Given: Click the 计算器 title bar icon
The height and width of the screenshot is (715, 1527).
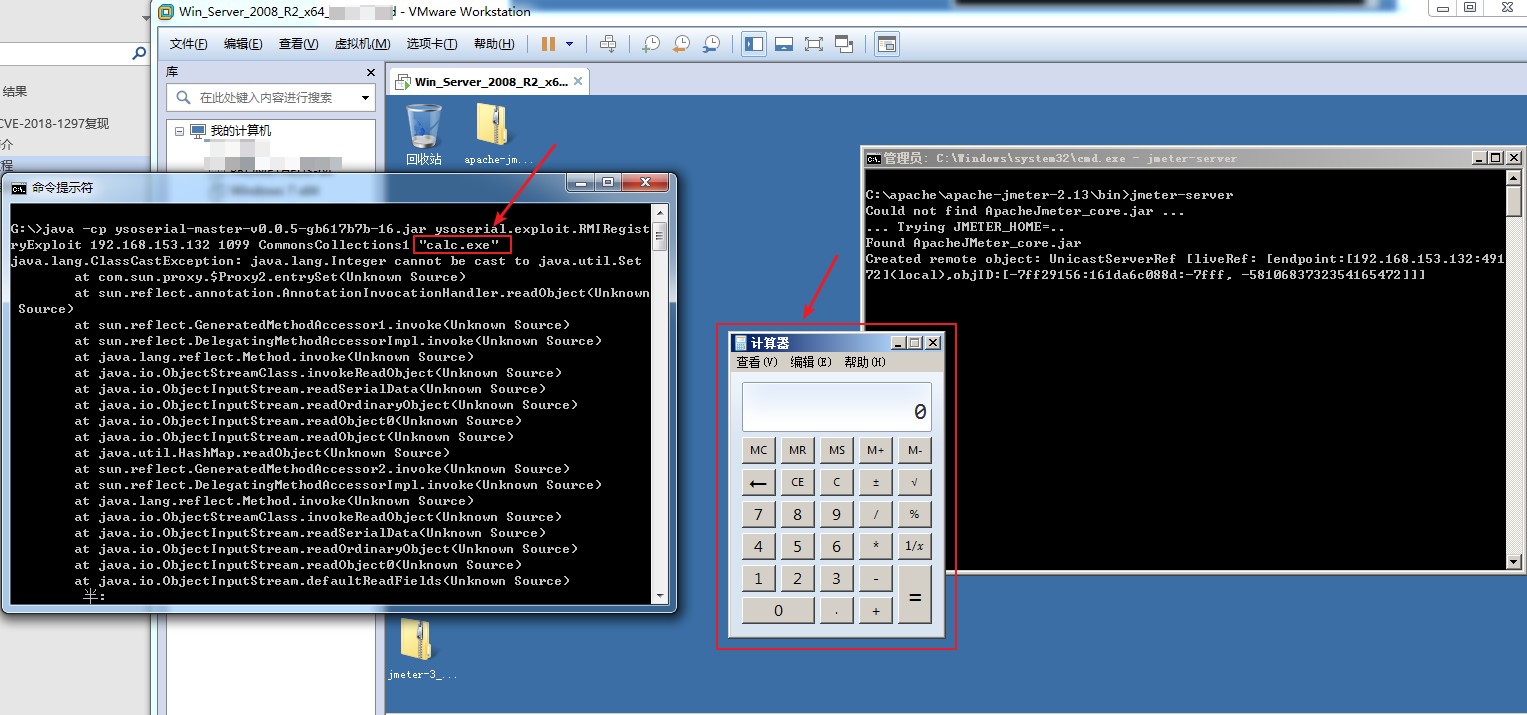Looking at the screenshot, I should pos(741,343).
